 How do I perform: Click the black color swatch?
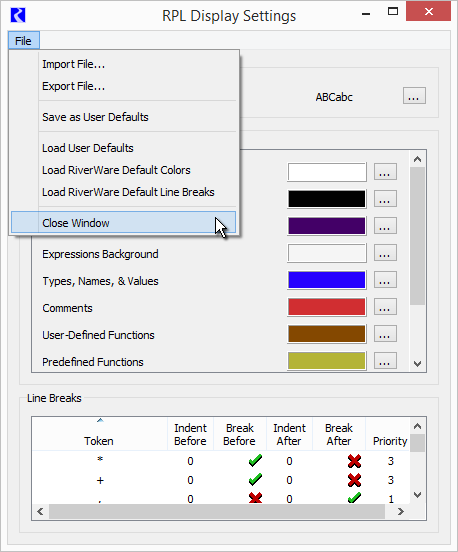pos(327,199)
